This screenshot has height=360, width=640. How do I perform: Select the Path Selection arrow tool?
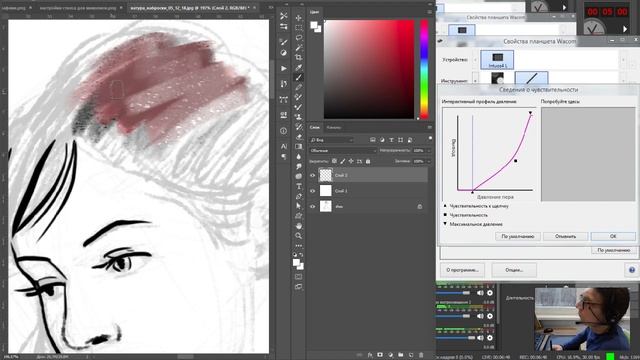299,206
